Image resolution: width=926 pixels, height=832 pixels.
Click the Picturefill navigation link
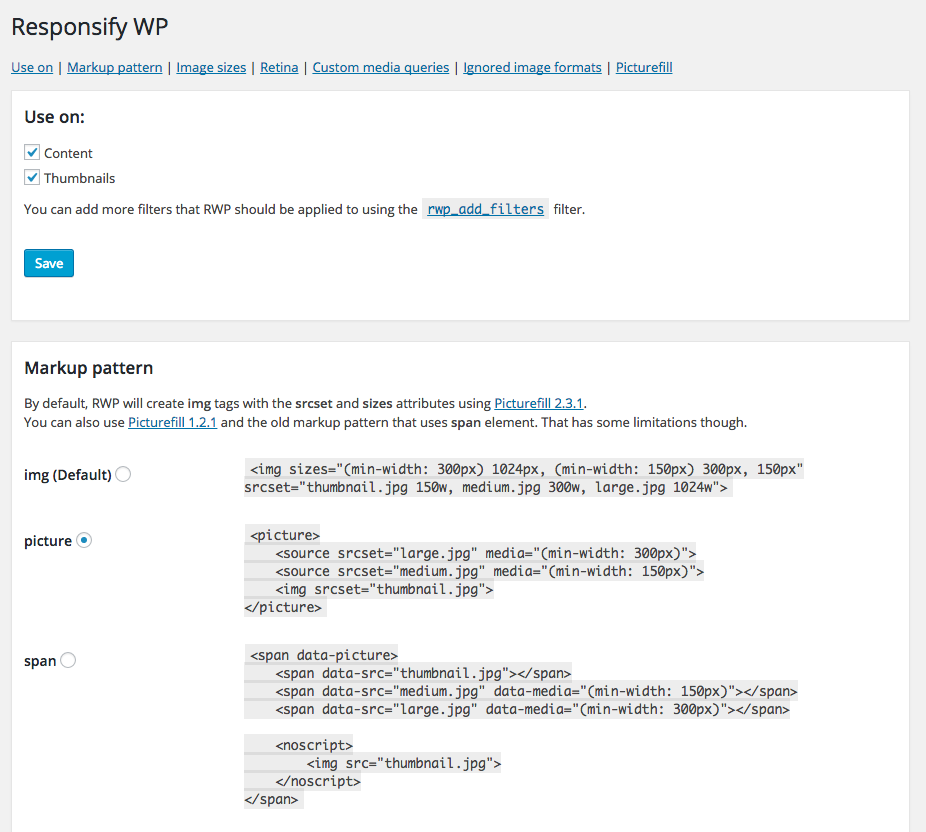tap(644, 67)
